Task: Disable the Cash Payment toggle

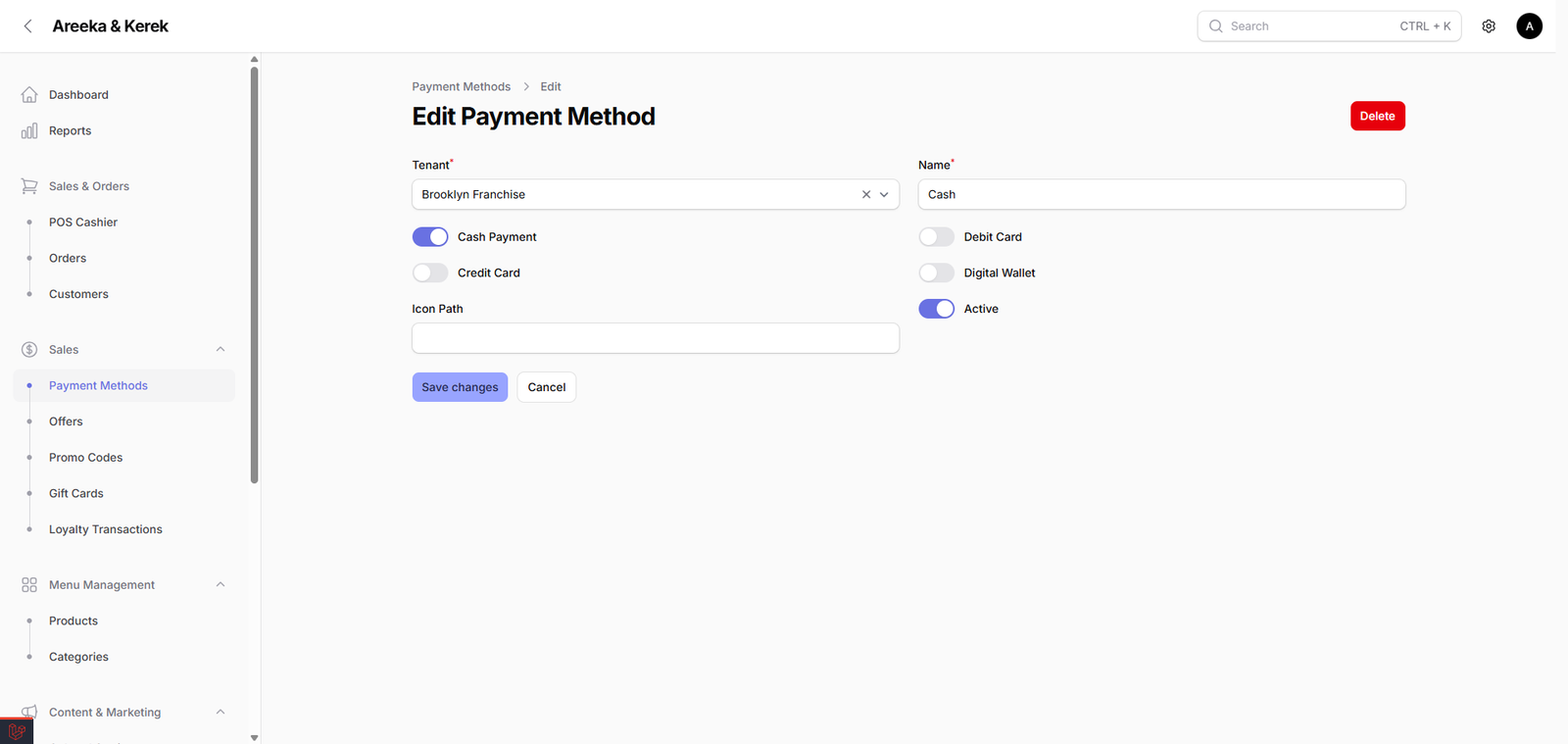Action: (x=430, y=237)
